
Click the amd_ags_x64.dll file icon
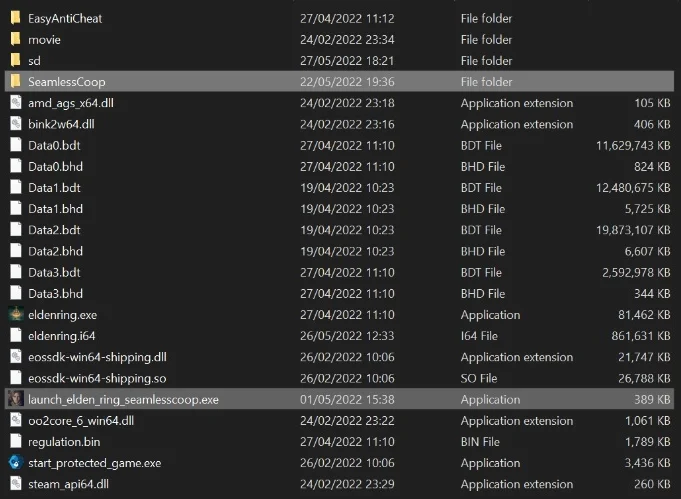coord(15,102)
